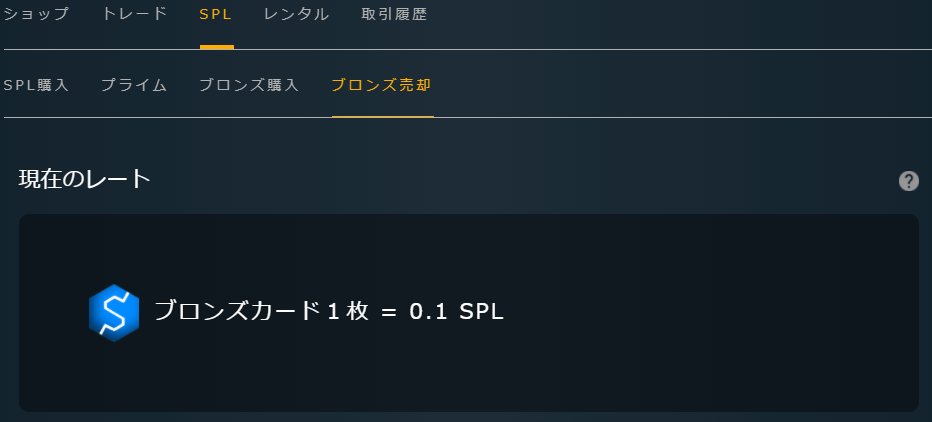Viewport: 932px width, 422px height.
Task: Click orange underline beneath SPL tab
Action: click(217, 47)
